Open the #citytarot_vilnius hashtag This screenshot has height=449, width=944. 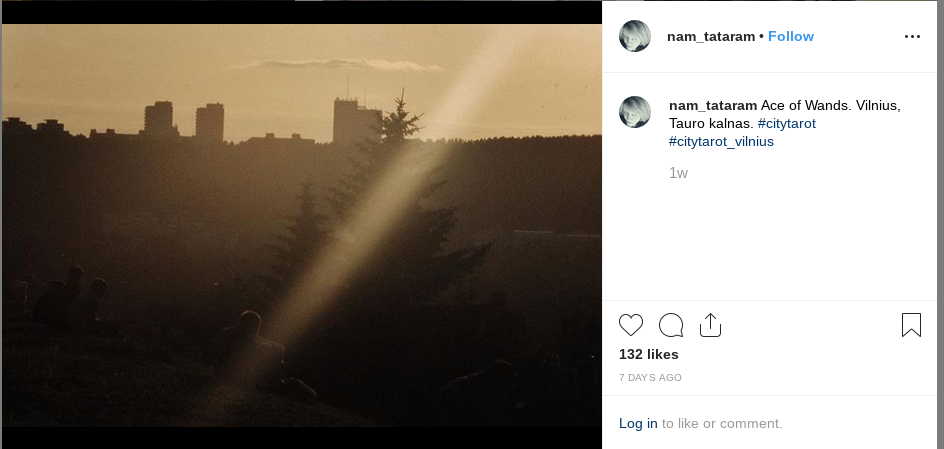pyautogui.click(x=721, y=141)
